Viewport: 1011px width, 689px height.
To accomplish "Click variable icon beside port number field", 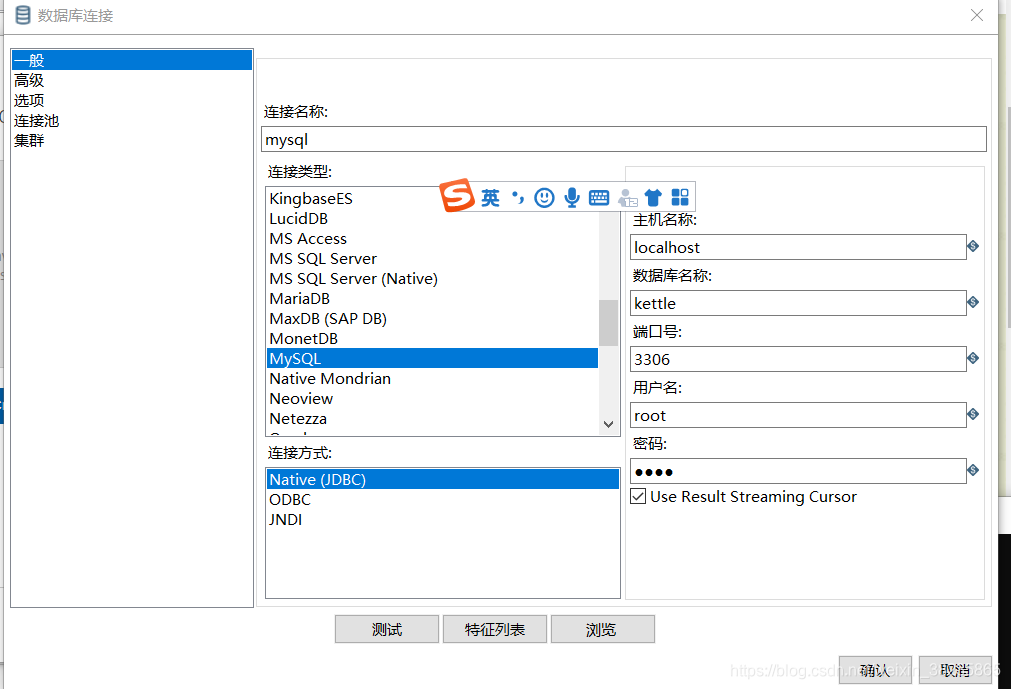I will click(x=973, y=358).
